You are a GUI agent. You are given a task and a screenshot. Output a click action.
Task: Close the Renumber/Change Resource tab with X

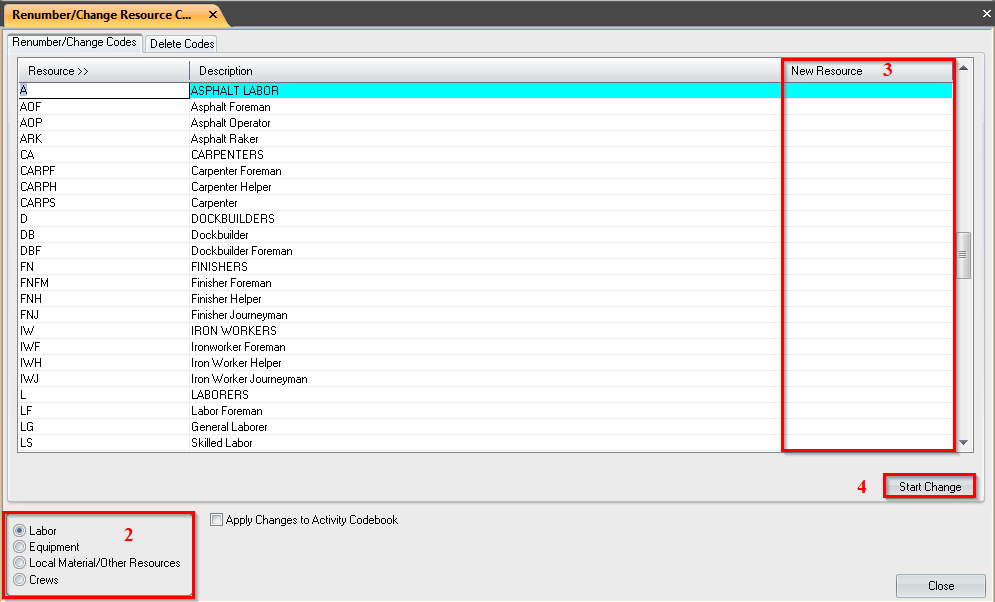(213, 14)
